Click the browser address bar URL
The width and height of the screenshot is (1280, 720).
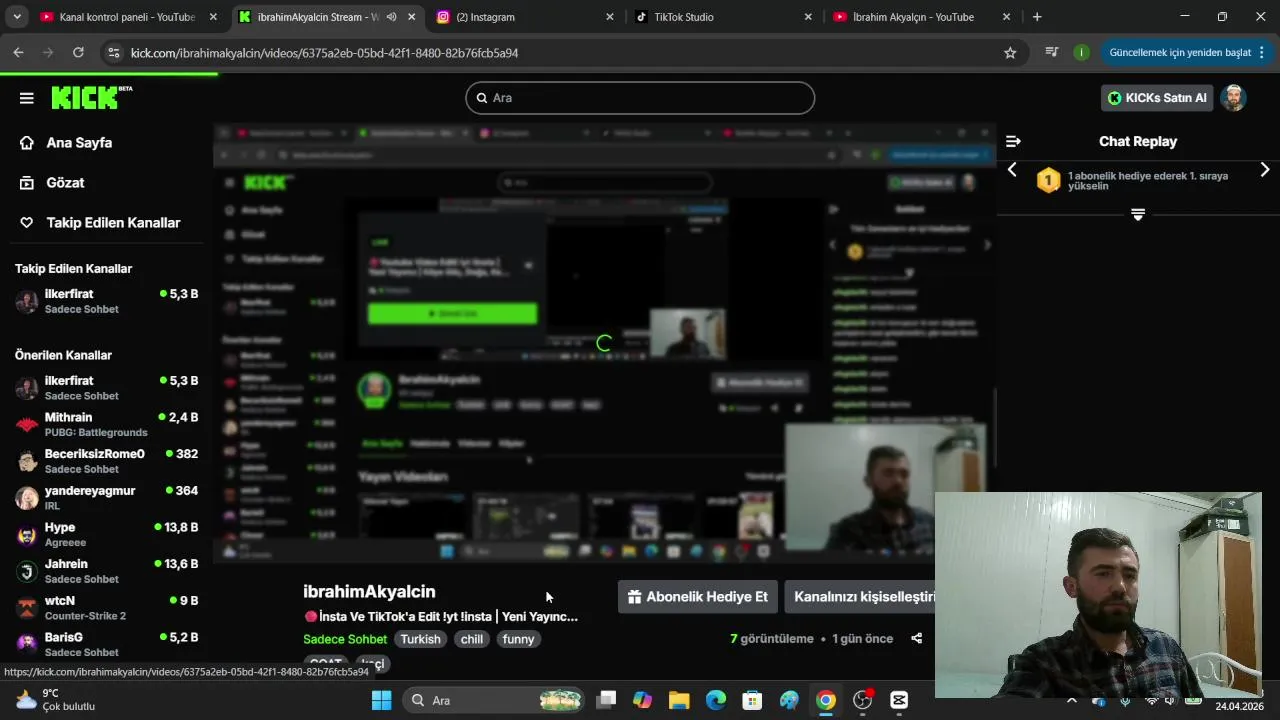[325, 53]
